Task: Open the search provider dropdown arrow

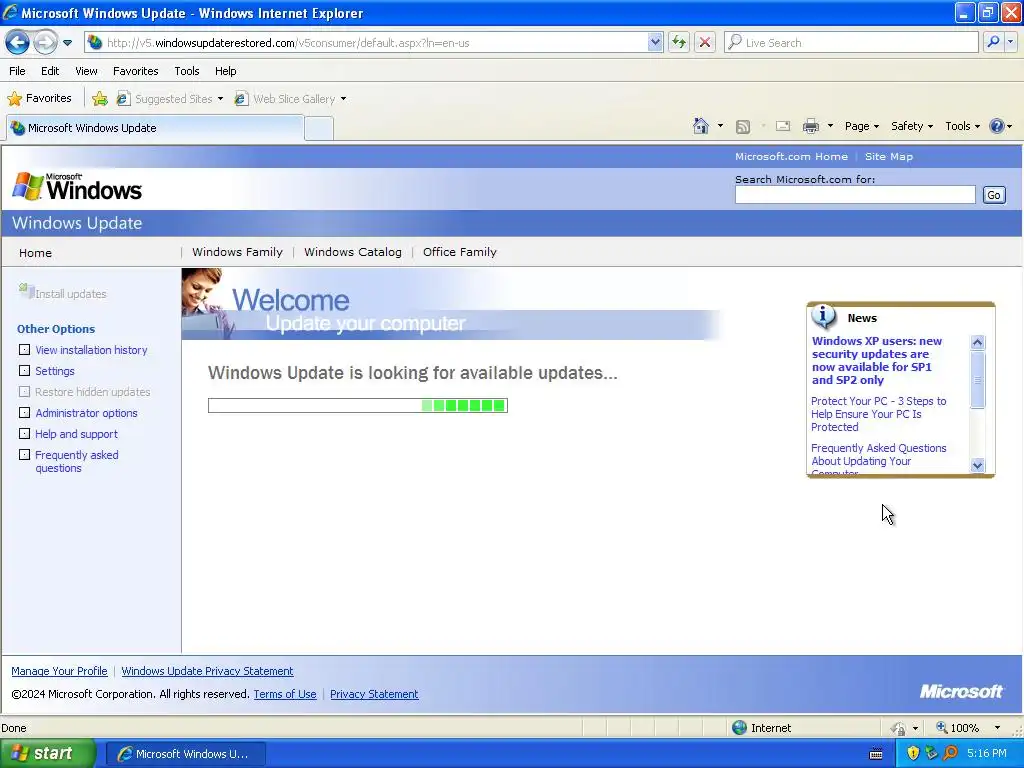Action: click(1011, 42)
